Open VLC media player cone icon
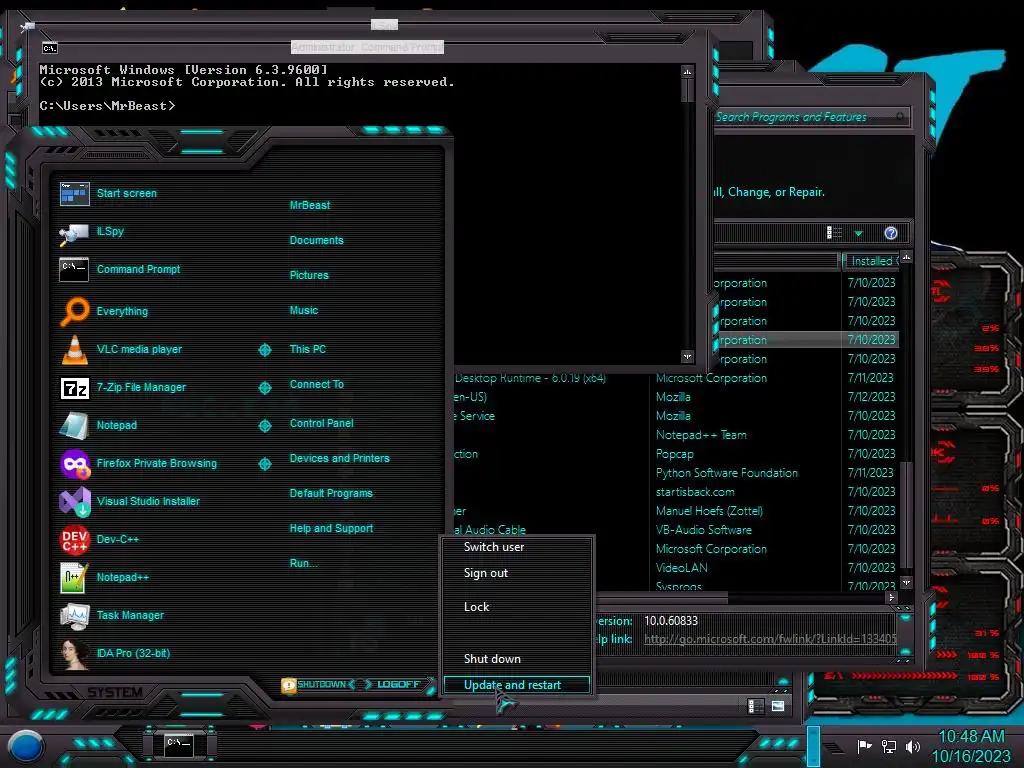 tap(74, 349)
